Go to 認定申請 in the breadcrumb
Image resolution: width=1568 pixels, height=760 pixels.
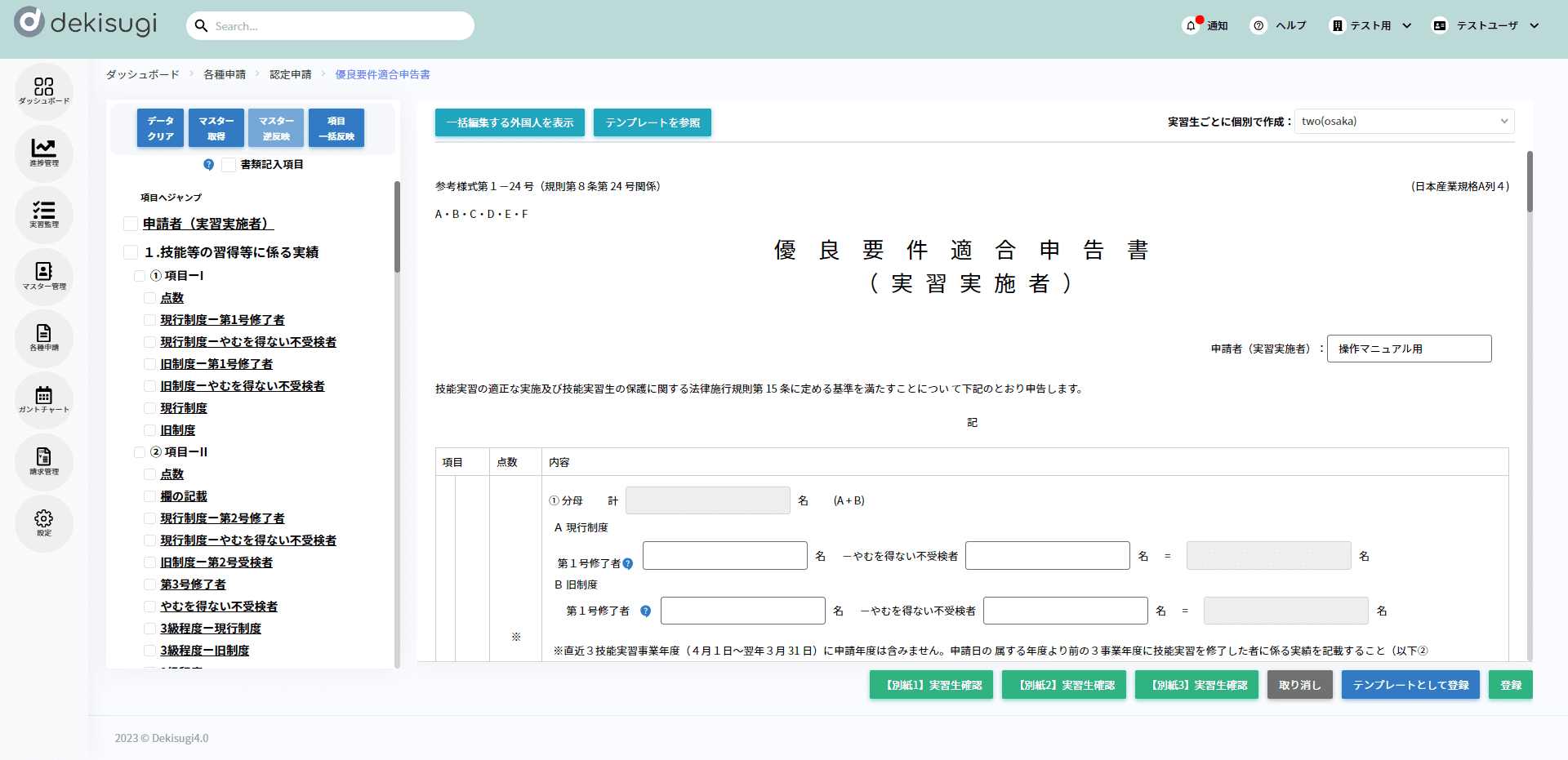coord(291,74)
